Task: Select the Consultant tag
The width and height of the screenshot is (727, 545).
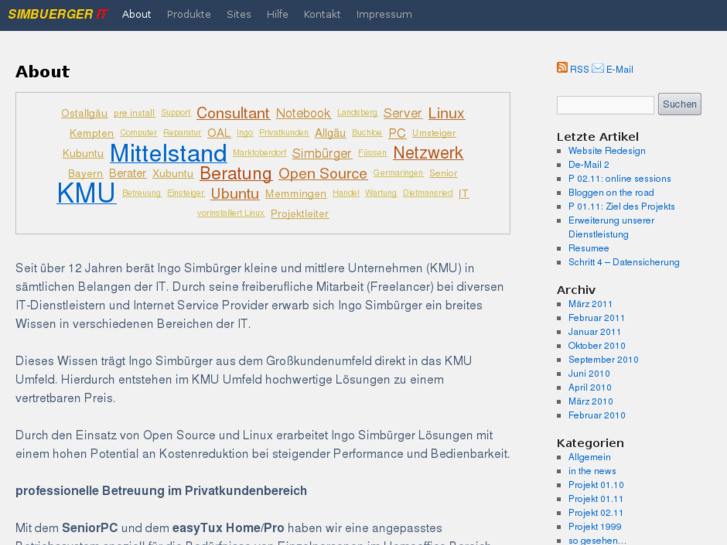Action: (233, 113)
